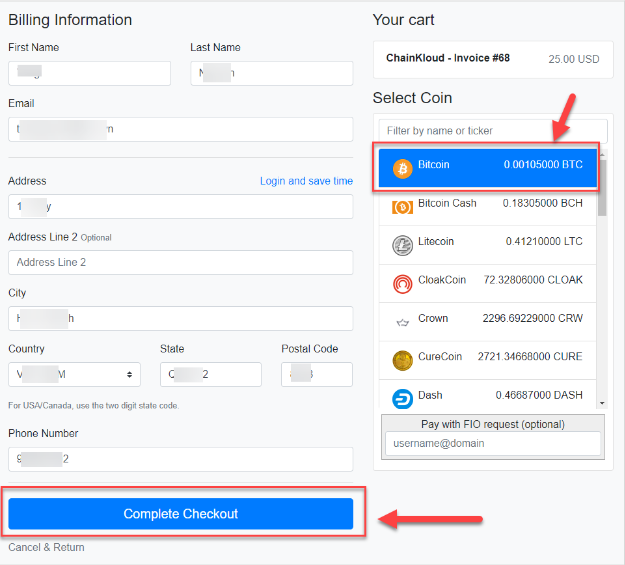
Task: Click the Litecoin name label
Action: (x=436, y=241)
